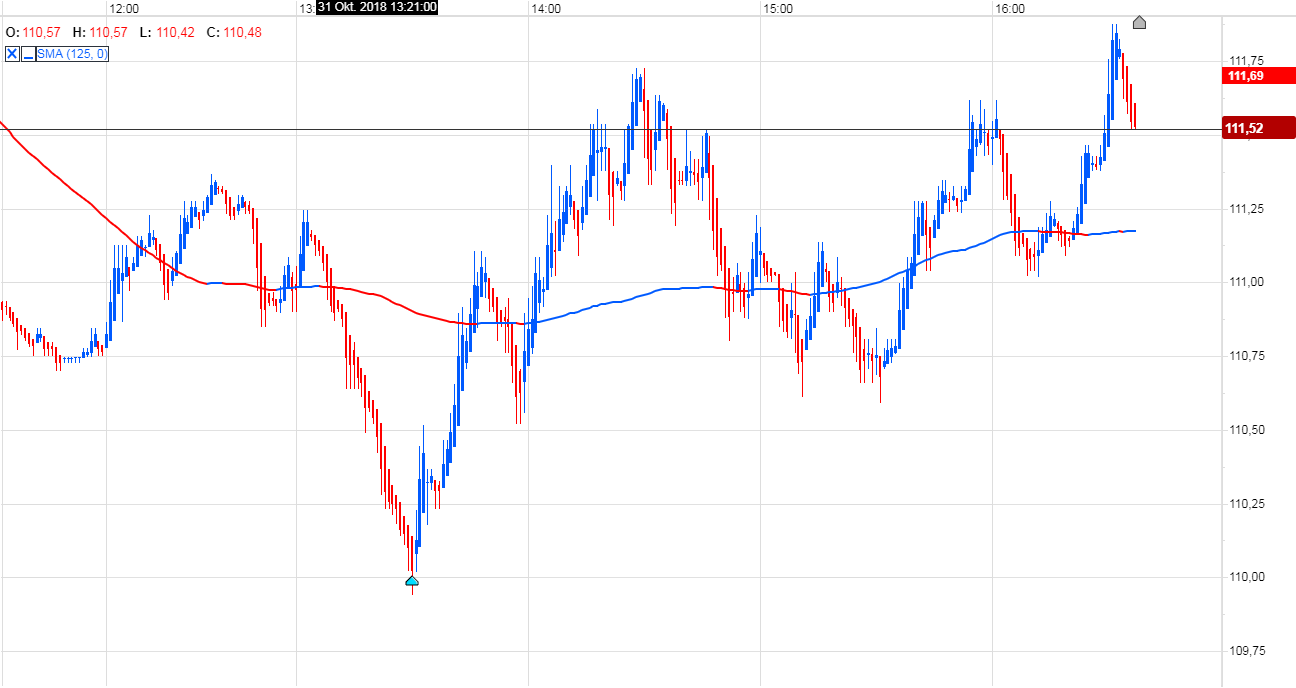Select the 12:00 time axis marker
The image size is (1296, 688).
click(x=123, y=7)
